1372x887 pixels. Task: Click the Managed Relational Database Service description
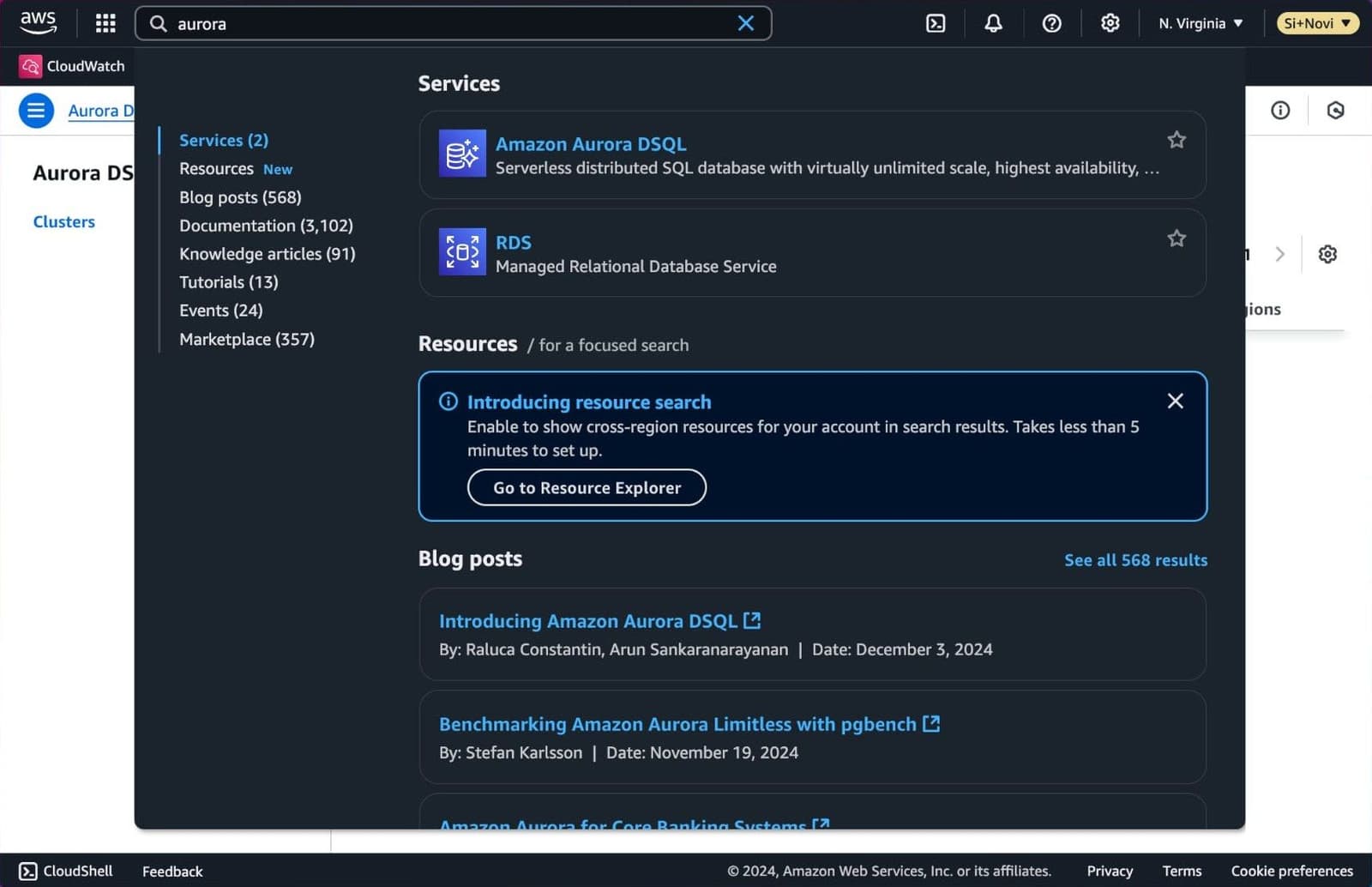pyautogui.click(x=636, y=267)
